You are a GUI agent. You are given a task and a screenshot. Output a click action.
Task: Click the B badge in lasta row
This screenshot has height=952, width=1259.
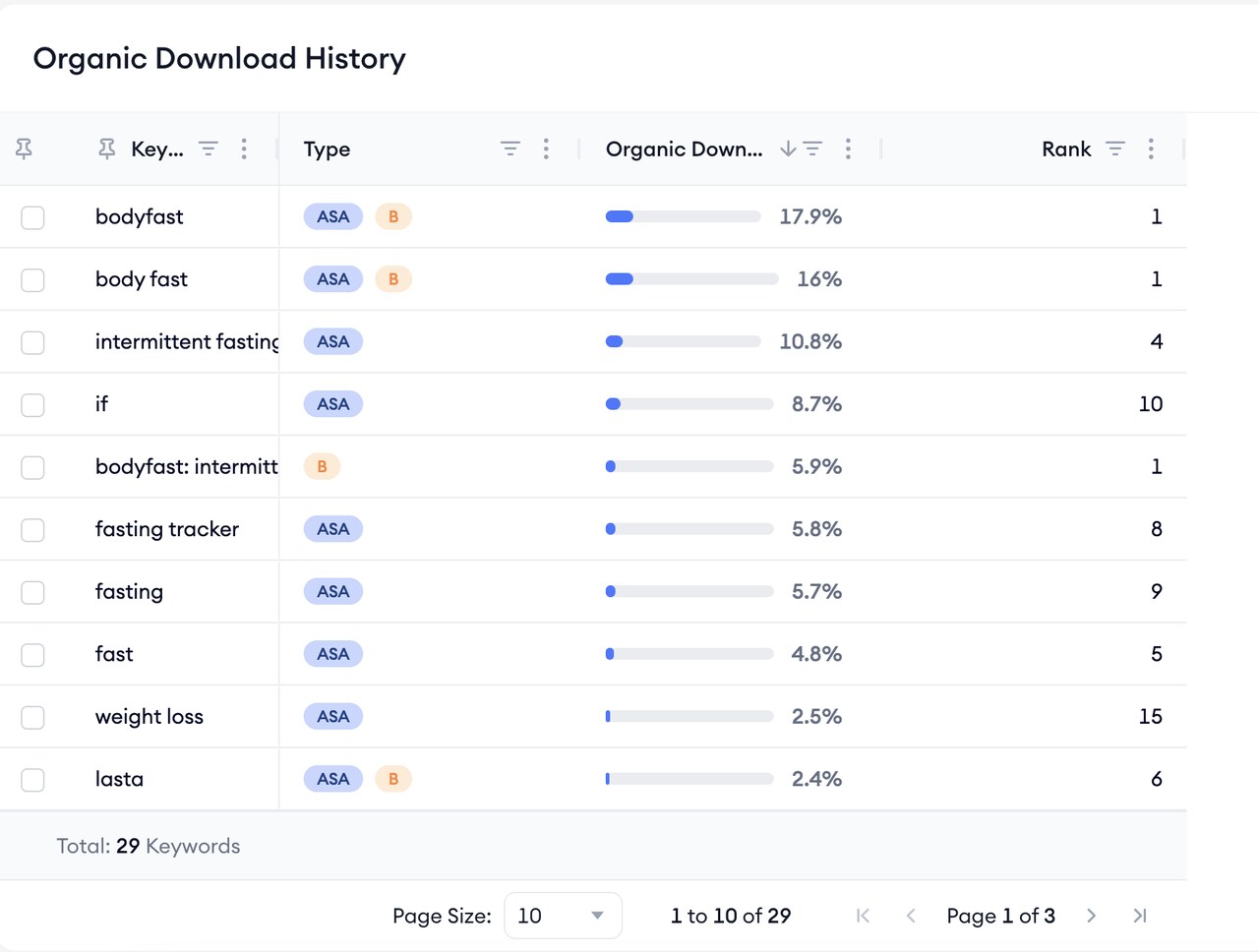click(393, 779)
